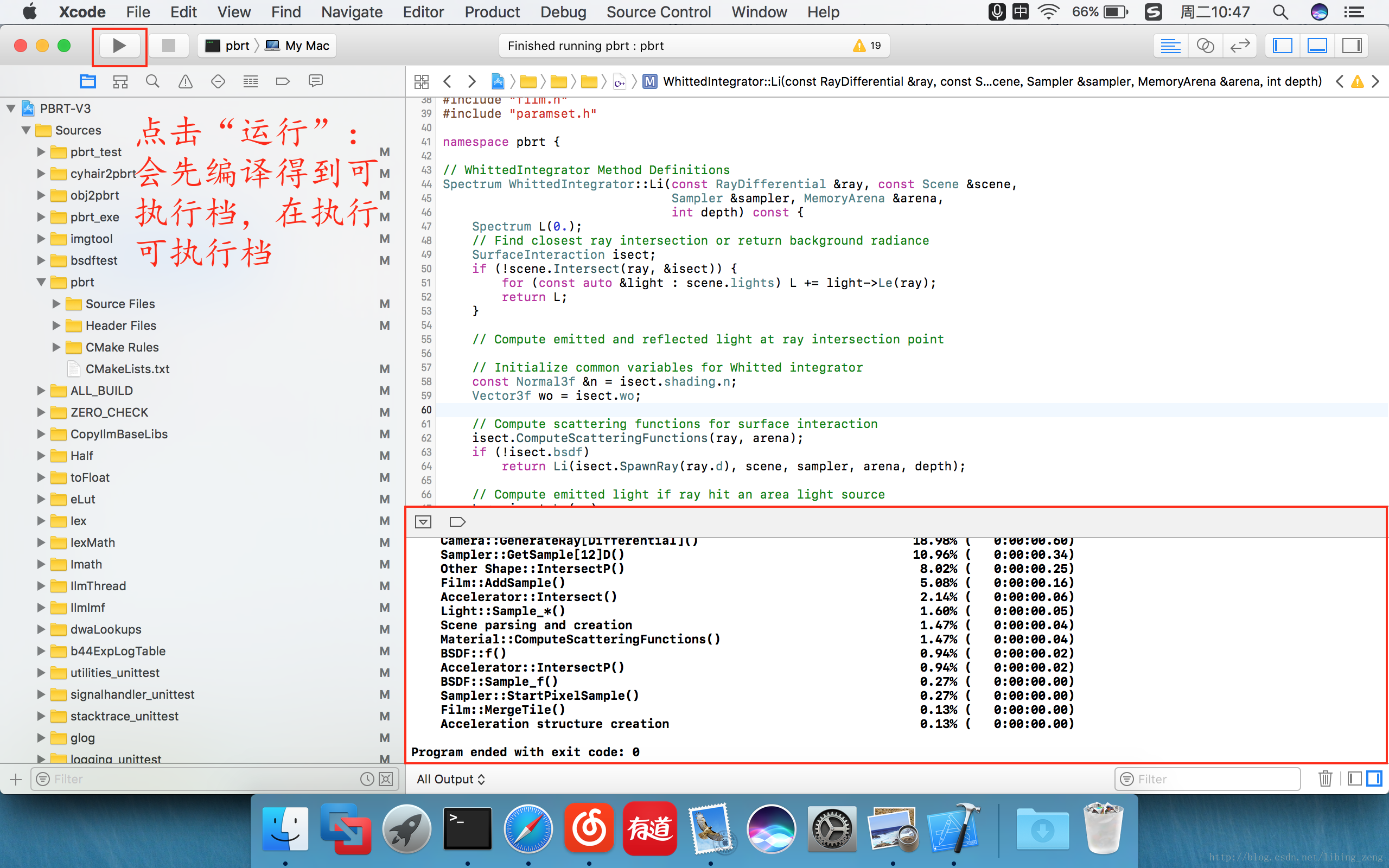The height and width of the screenshot is (868, 1389).
Task: Expand the Header Files folder
Action: click(x=56, y=325)
